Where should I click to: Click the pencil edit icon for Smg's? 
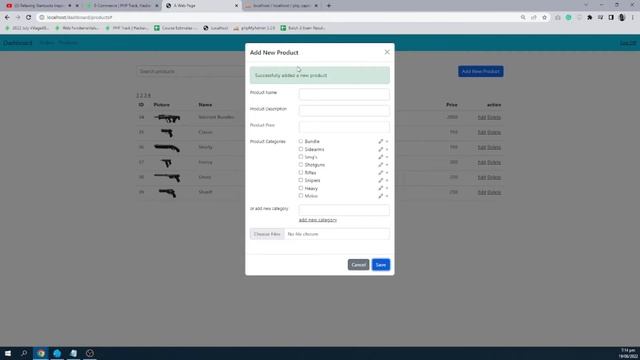point(380,157)
